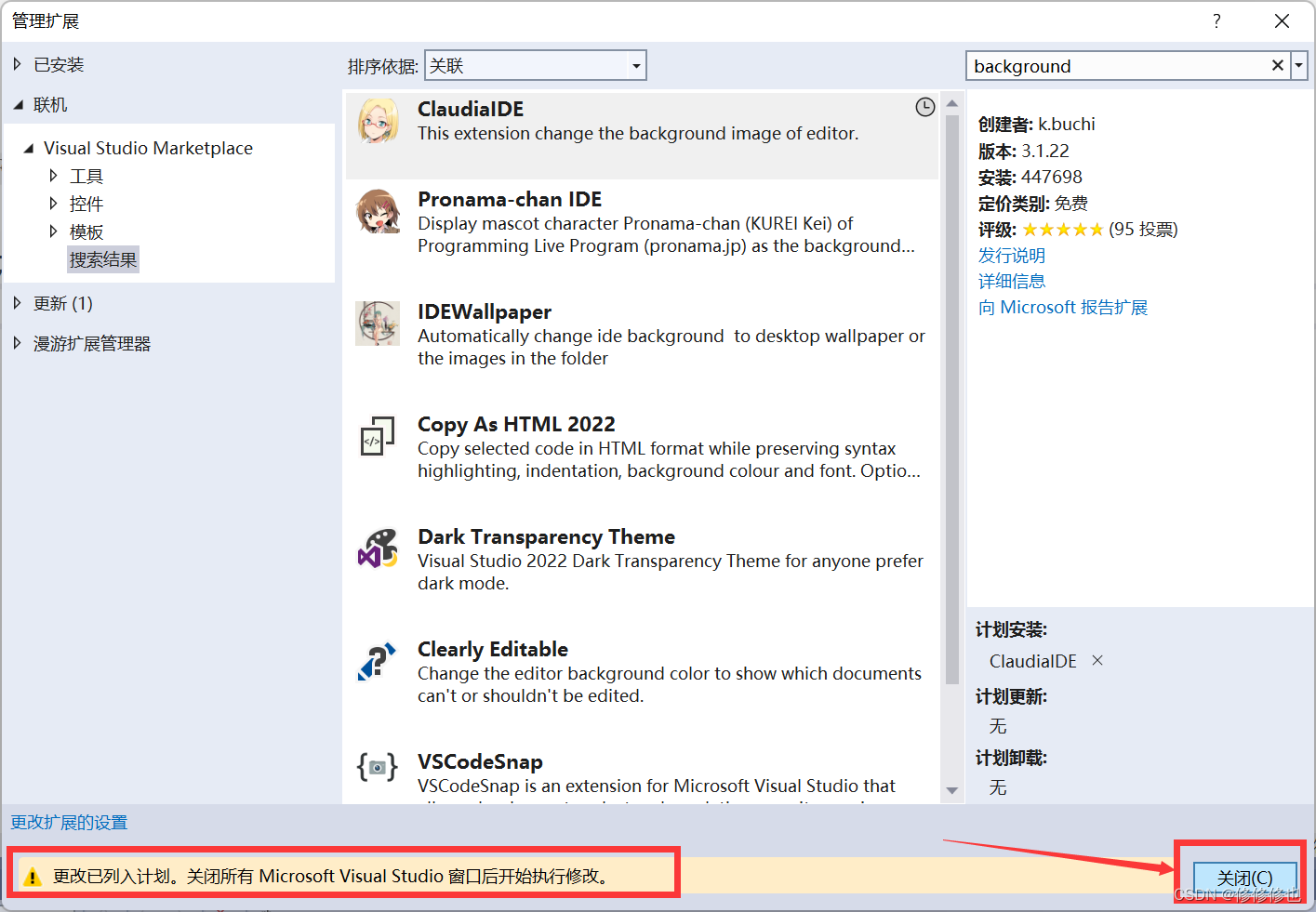Open the search box dropdown arrow

click(1299, 65)
